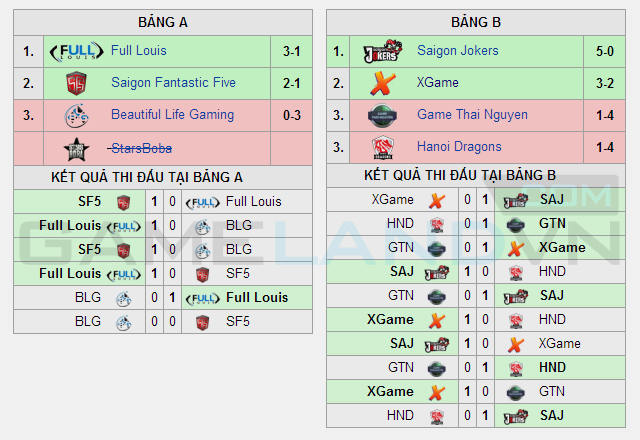Click the BẢNG B table header

476,22
